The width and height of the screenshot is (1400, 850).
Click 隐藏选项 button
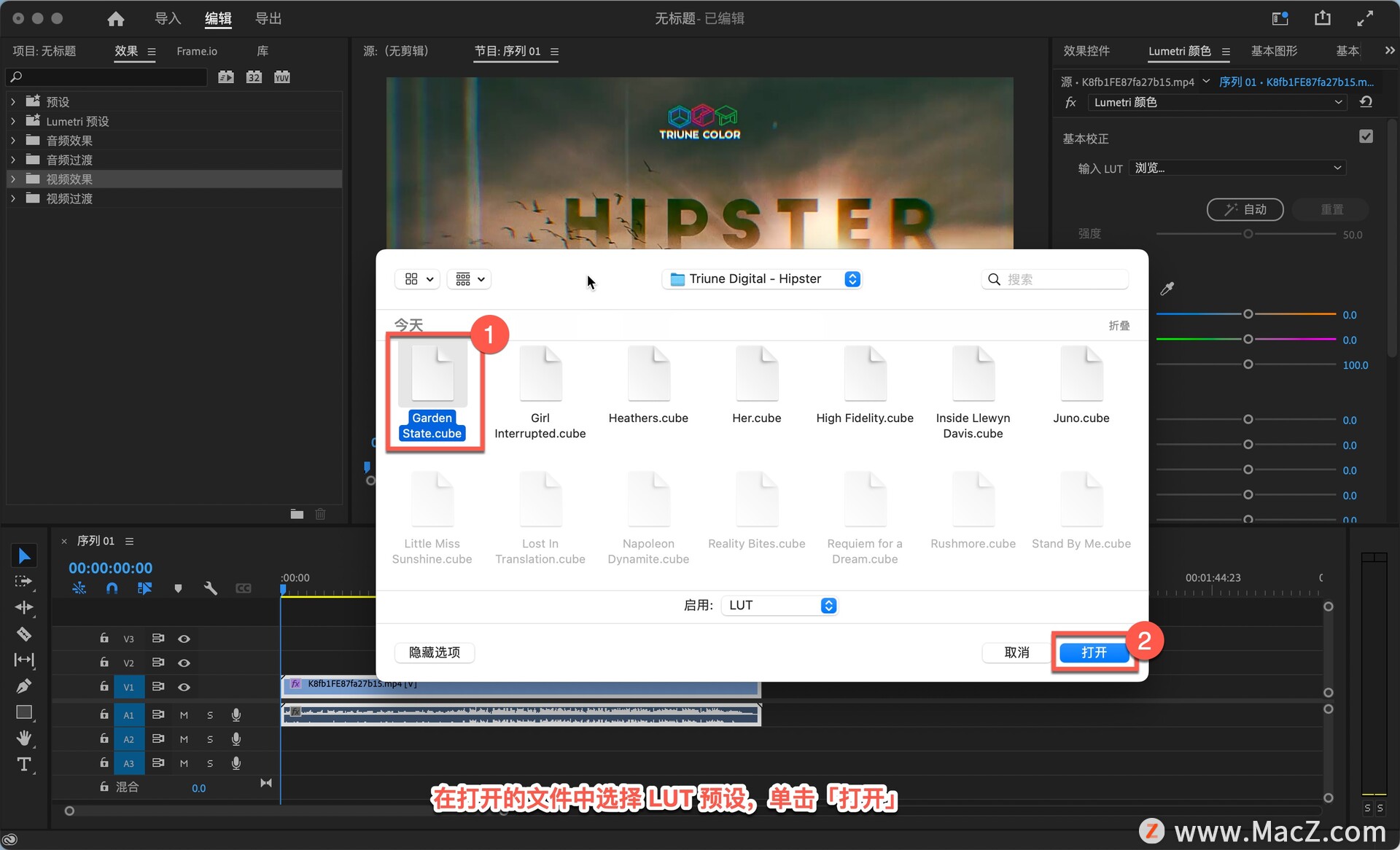(435, 652)
